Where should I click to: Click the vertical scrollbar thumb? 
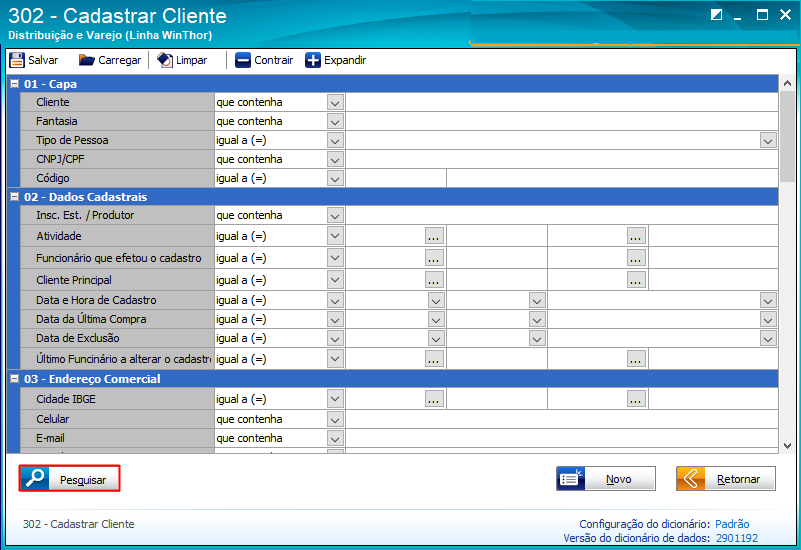(x=787, y=136)
